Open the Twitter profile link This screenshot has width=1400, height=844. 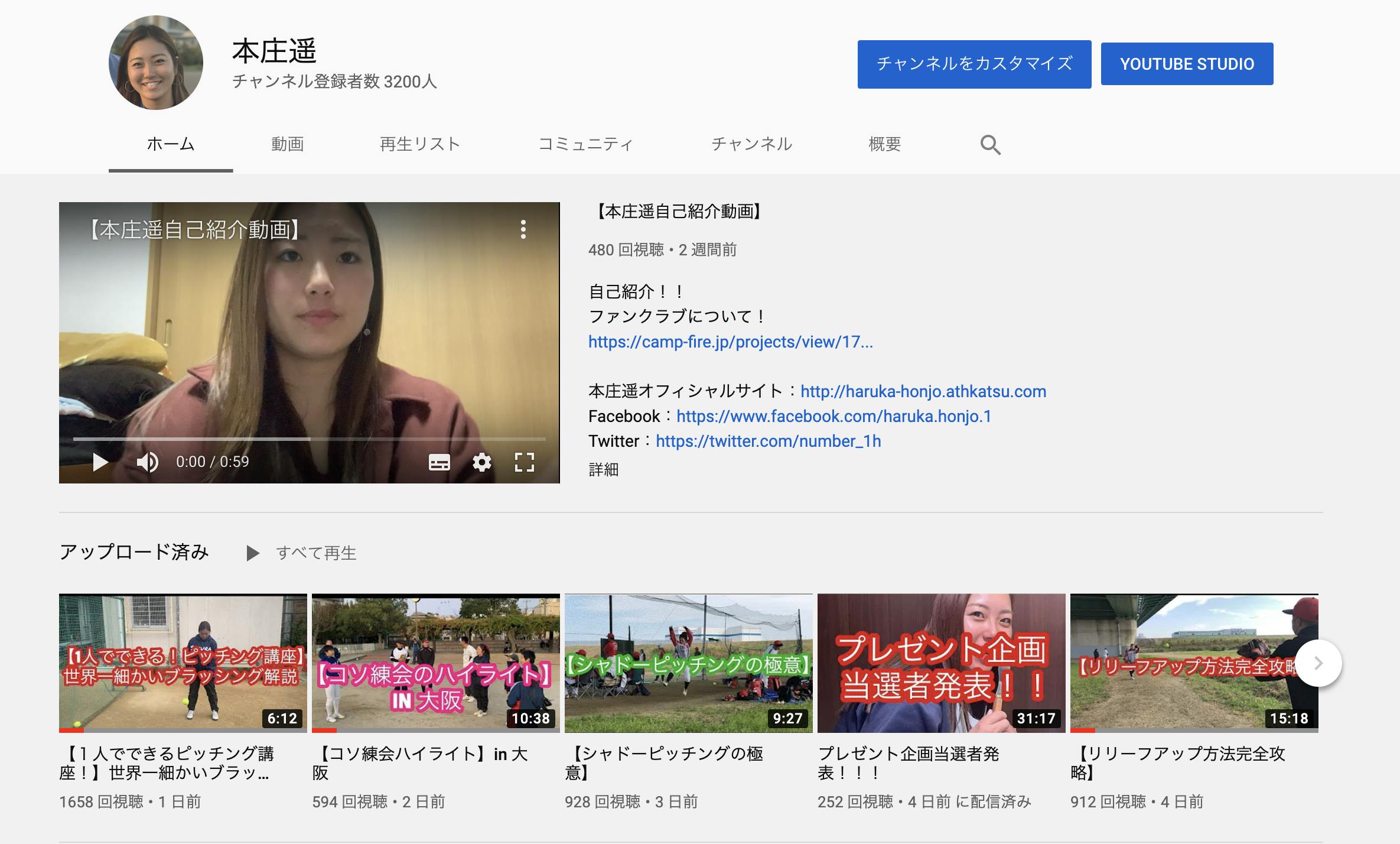pyautogui.click(x=768, y=442)
